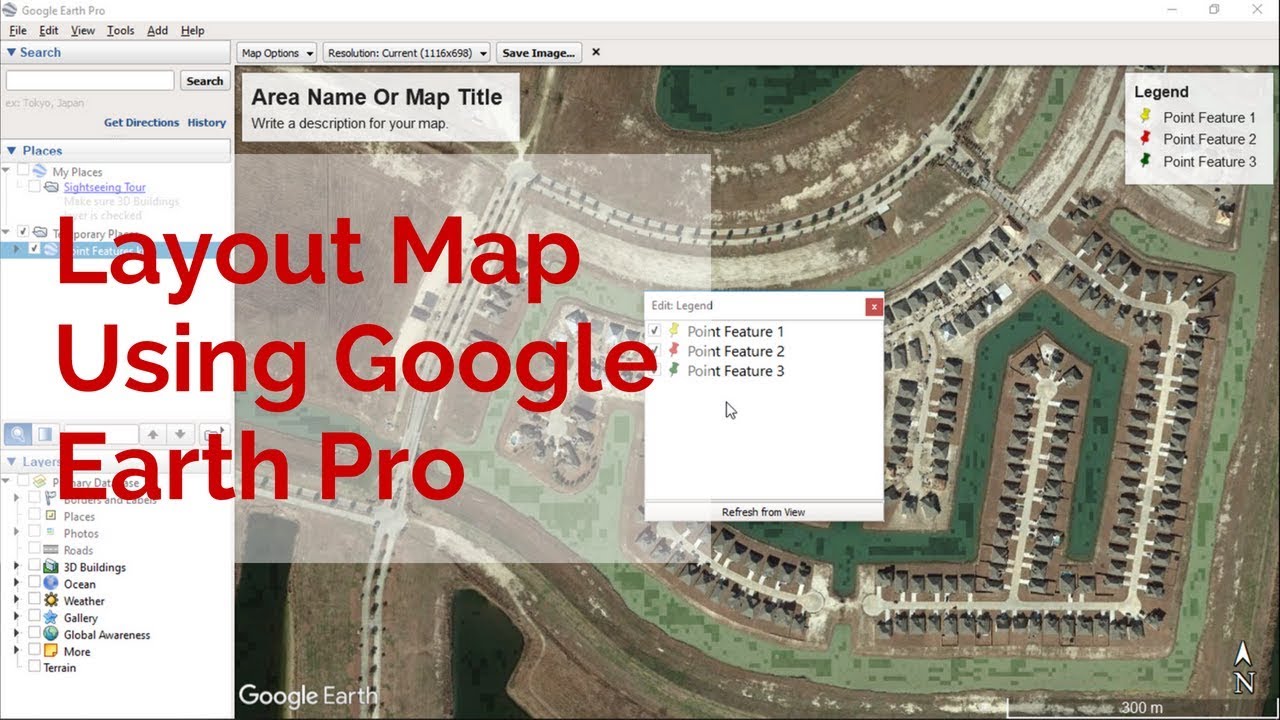Click red pushpin in Edit Legend dialog

tap(674, 350)
